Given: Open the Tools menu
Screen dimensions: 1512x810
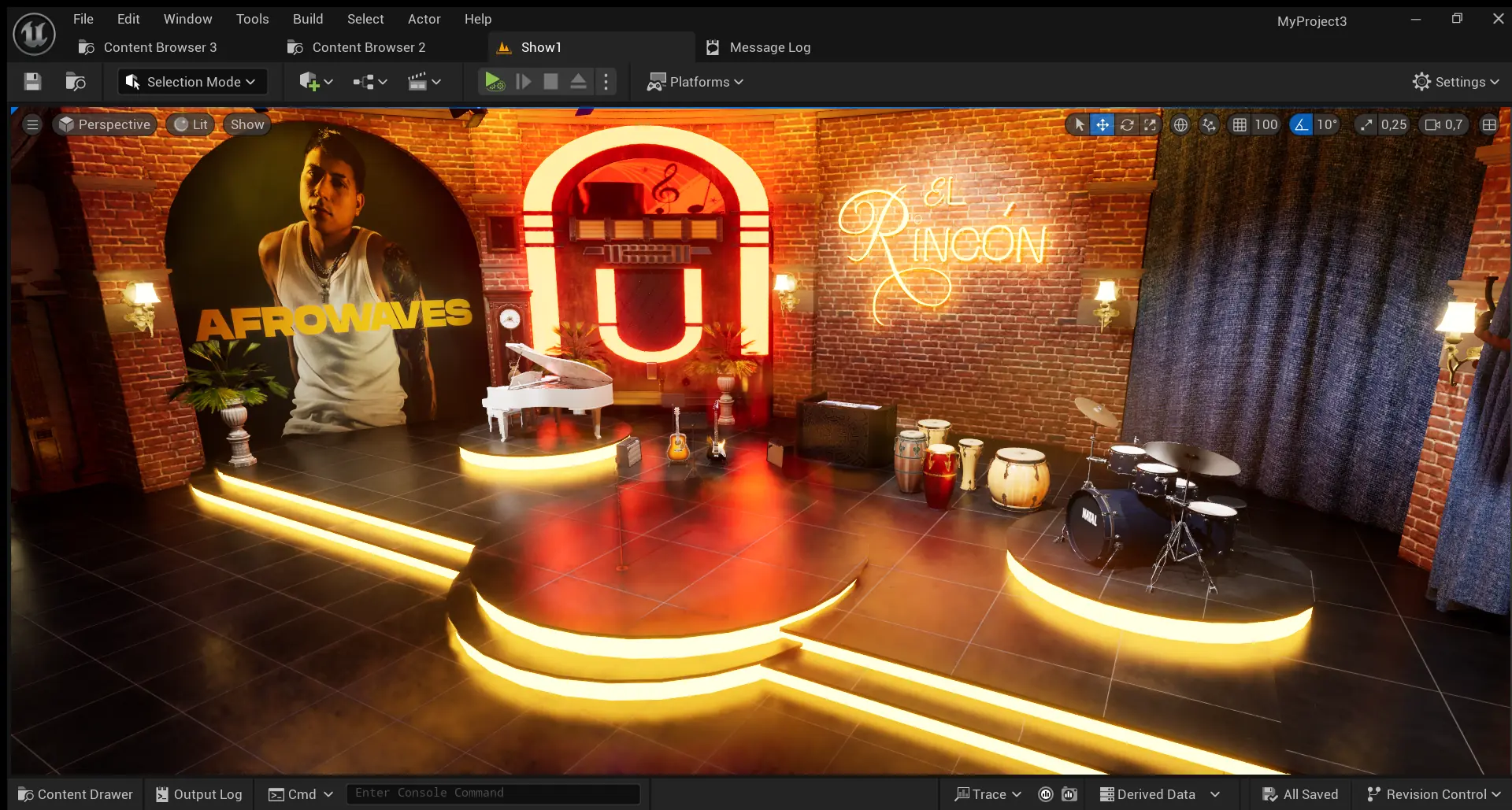Looking at the screenshot, I should [252, 19].
